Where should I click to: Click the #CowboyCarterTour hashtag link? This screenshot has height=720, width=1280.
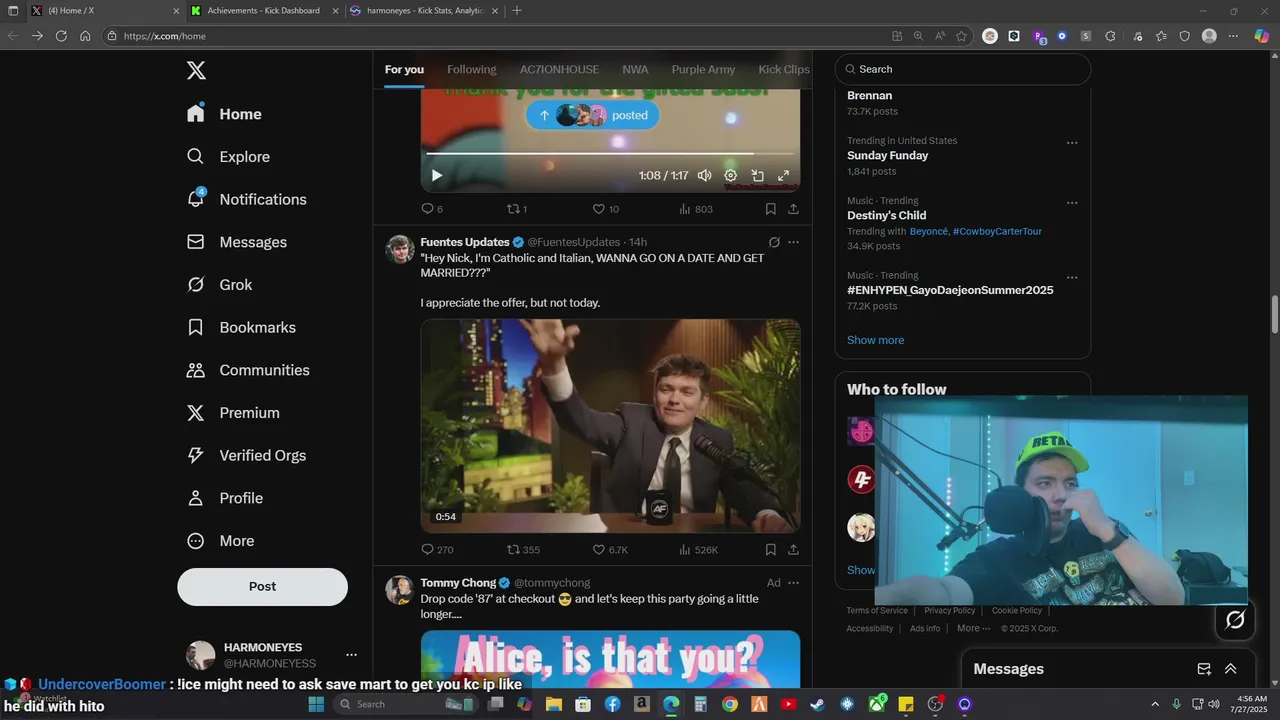tap(997, 231)
